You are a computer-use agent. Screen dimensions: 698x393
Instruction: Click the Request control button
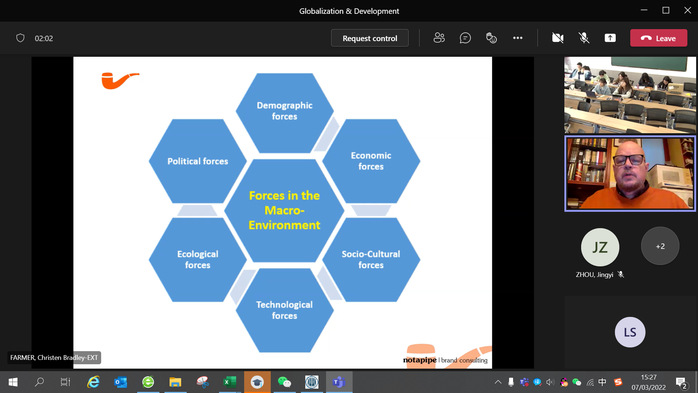point(369,38)
